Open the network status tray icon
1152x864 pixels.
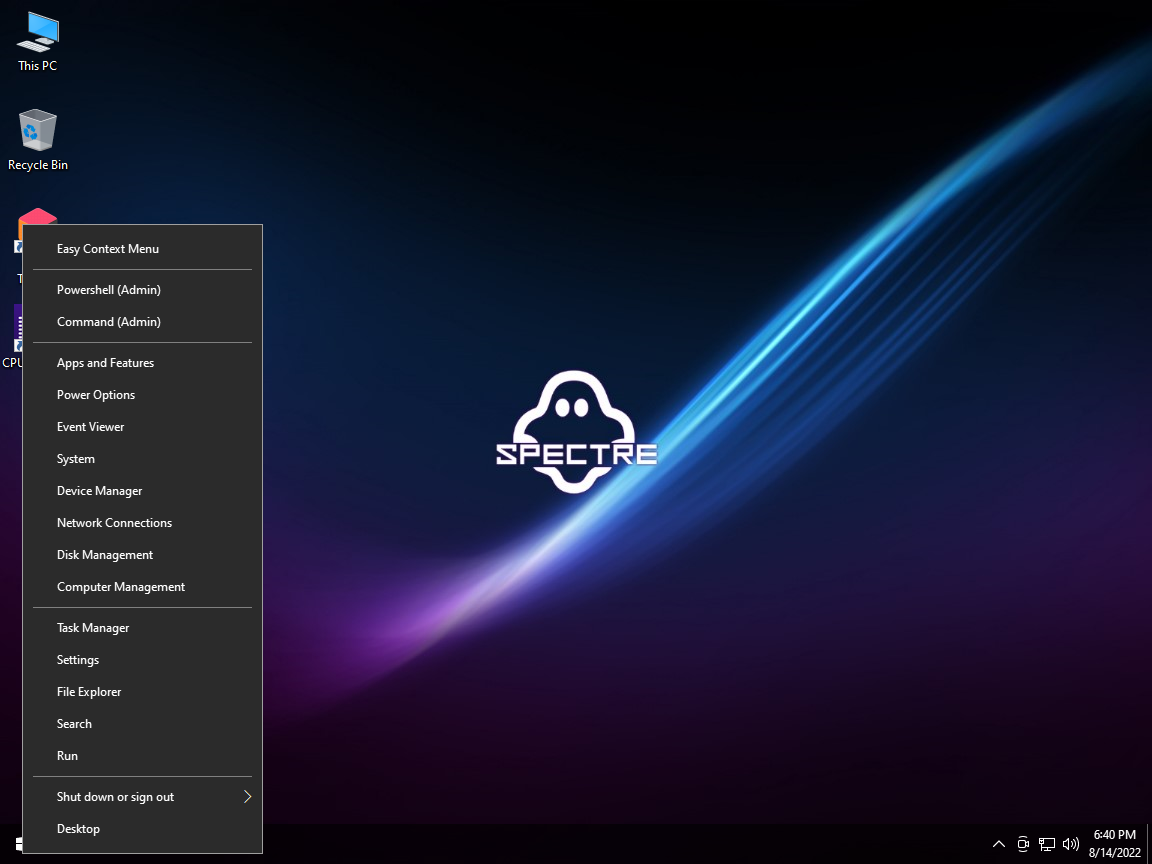coord(1047,844)
